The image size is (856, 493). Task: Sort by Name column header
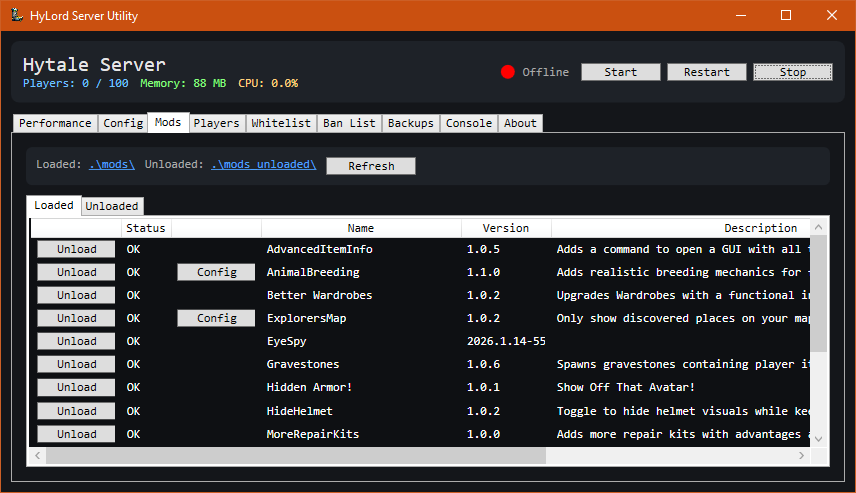click(x=361, y=228)
